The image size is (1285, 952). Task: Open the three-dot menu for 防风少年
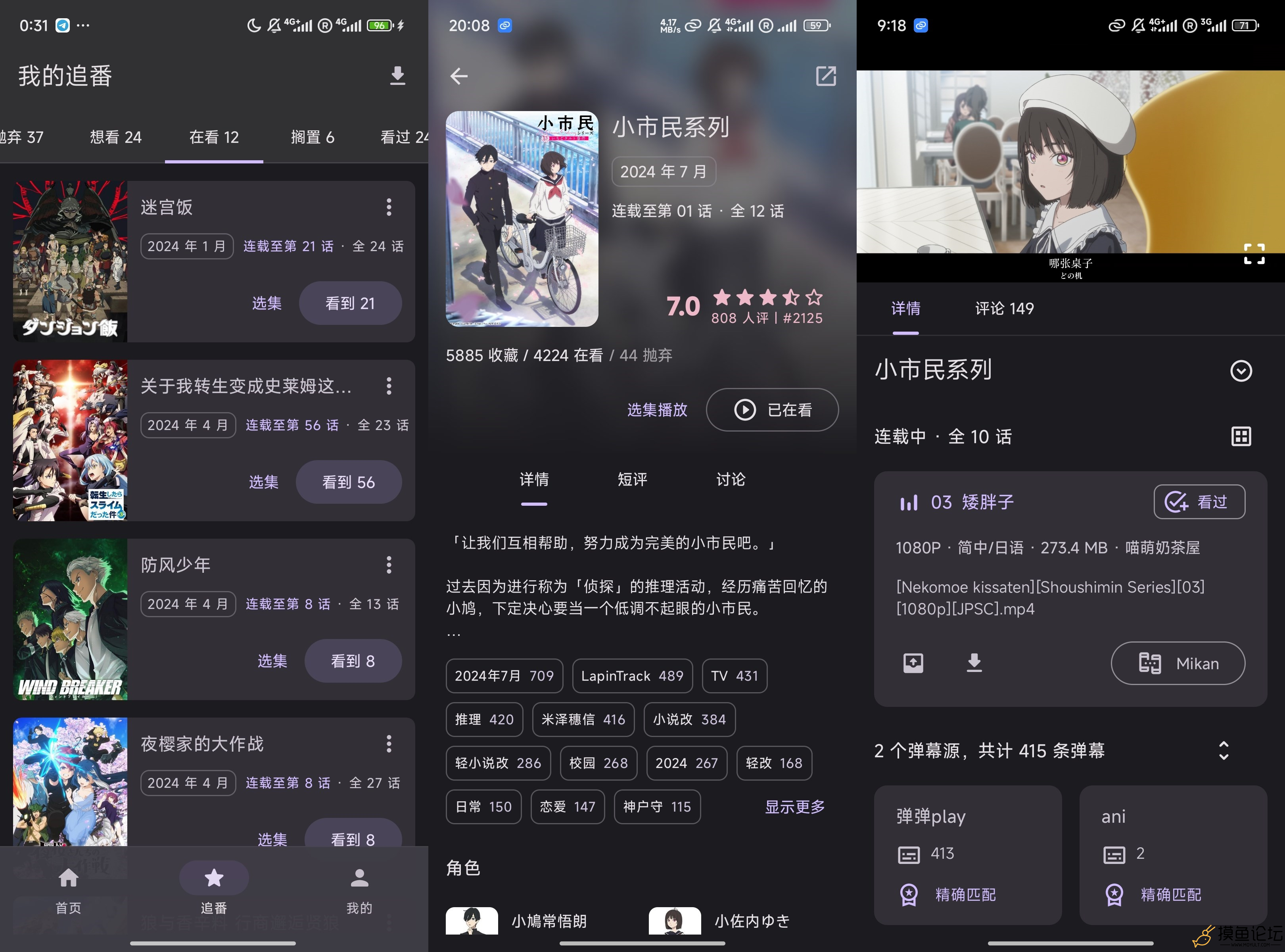(389, 565)
